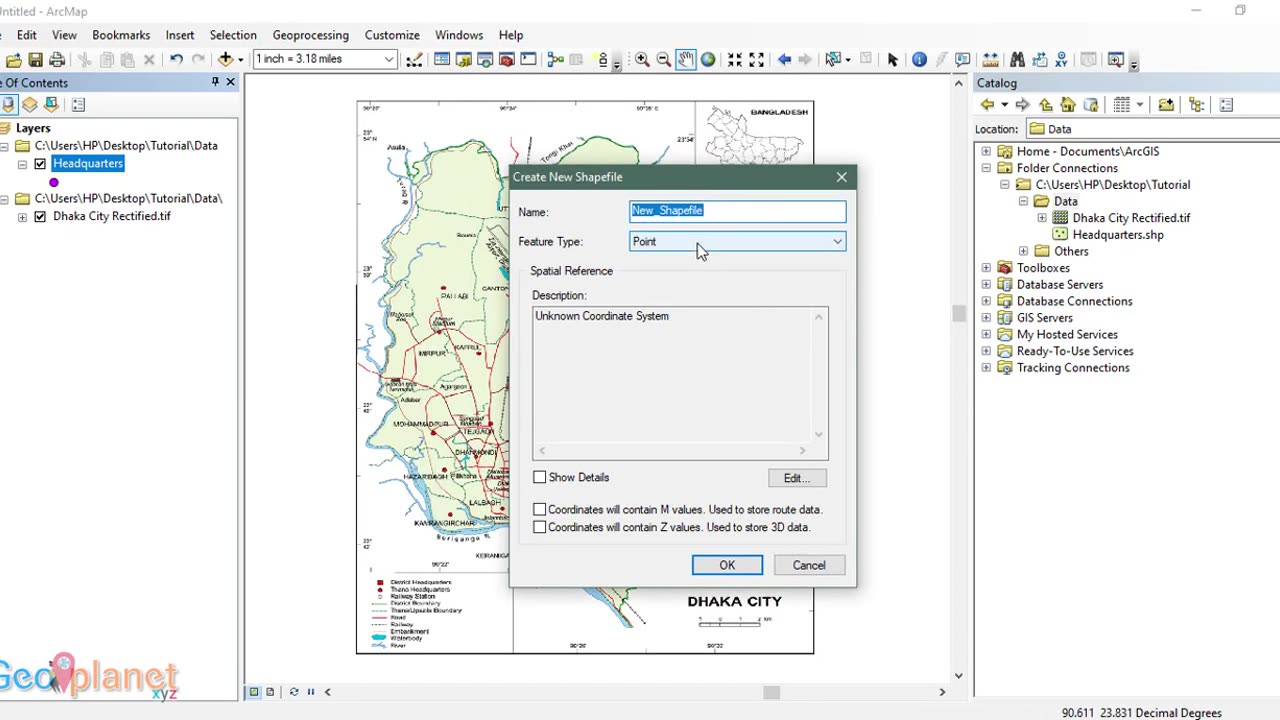Open the Feature Type dropdown
The height and width of the screenshot is (720, 1280).
pos(738,241)
